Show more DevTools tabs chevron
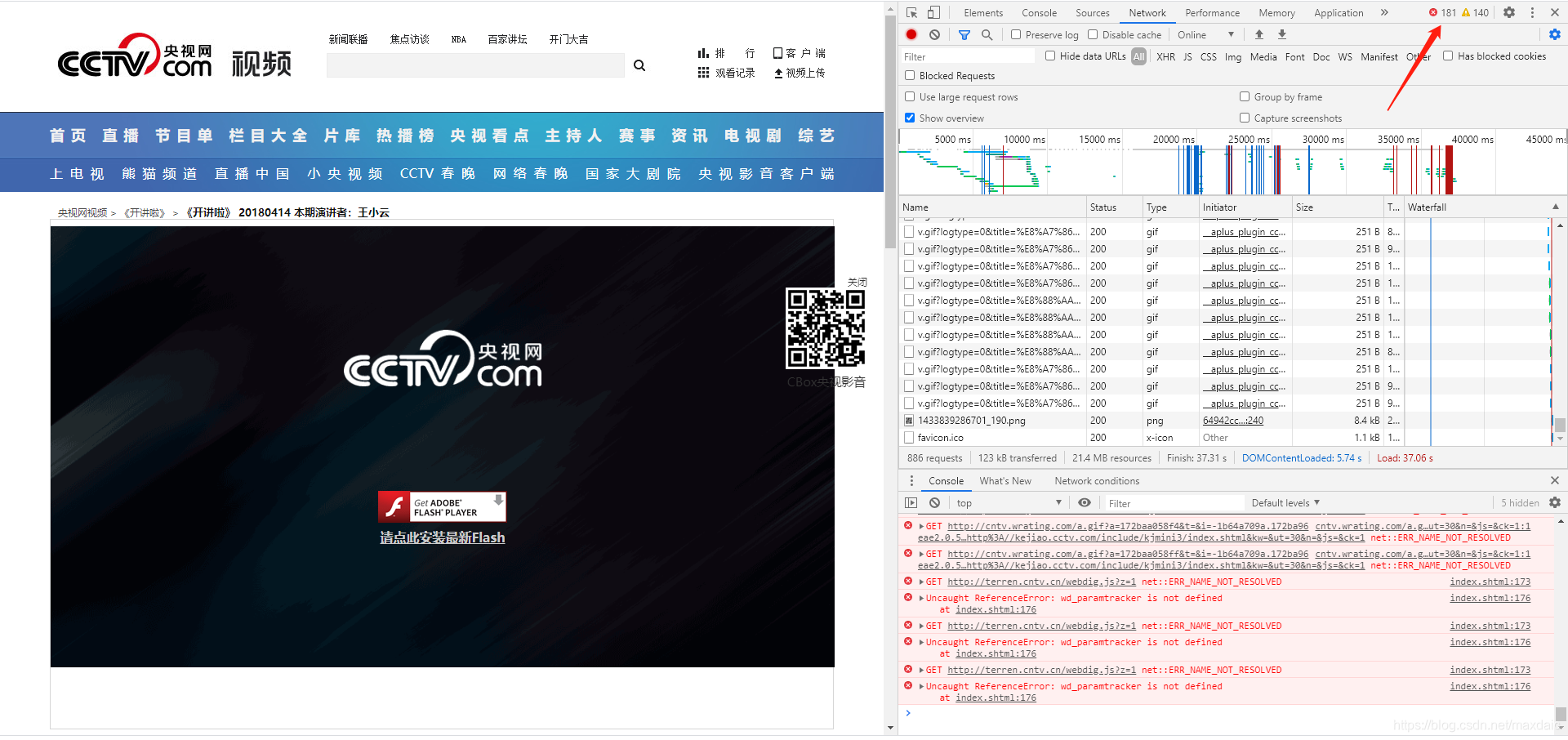Screen dimensions: 1568x740 click(x=1384, y=12)
